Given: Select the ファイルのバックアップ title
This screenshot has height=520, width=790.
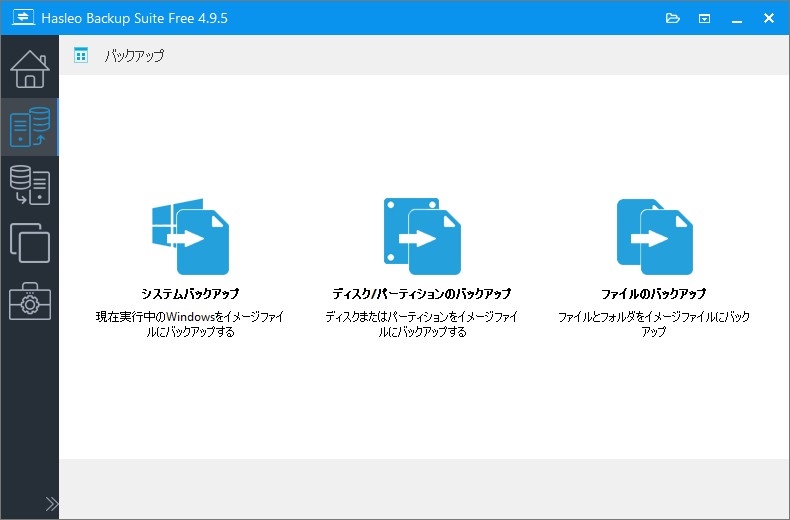Looking at the screenshot, I should 654,293.
